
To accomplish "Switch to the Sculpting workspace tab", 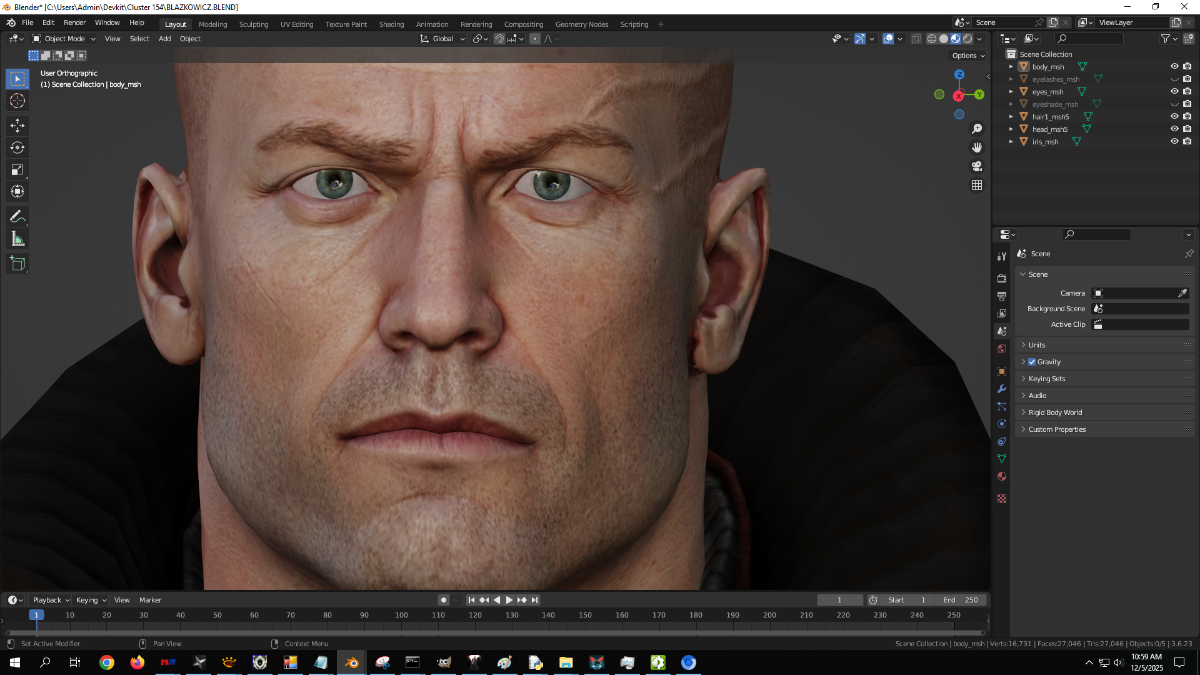I will point(252,24).
